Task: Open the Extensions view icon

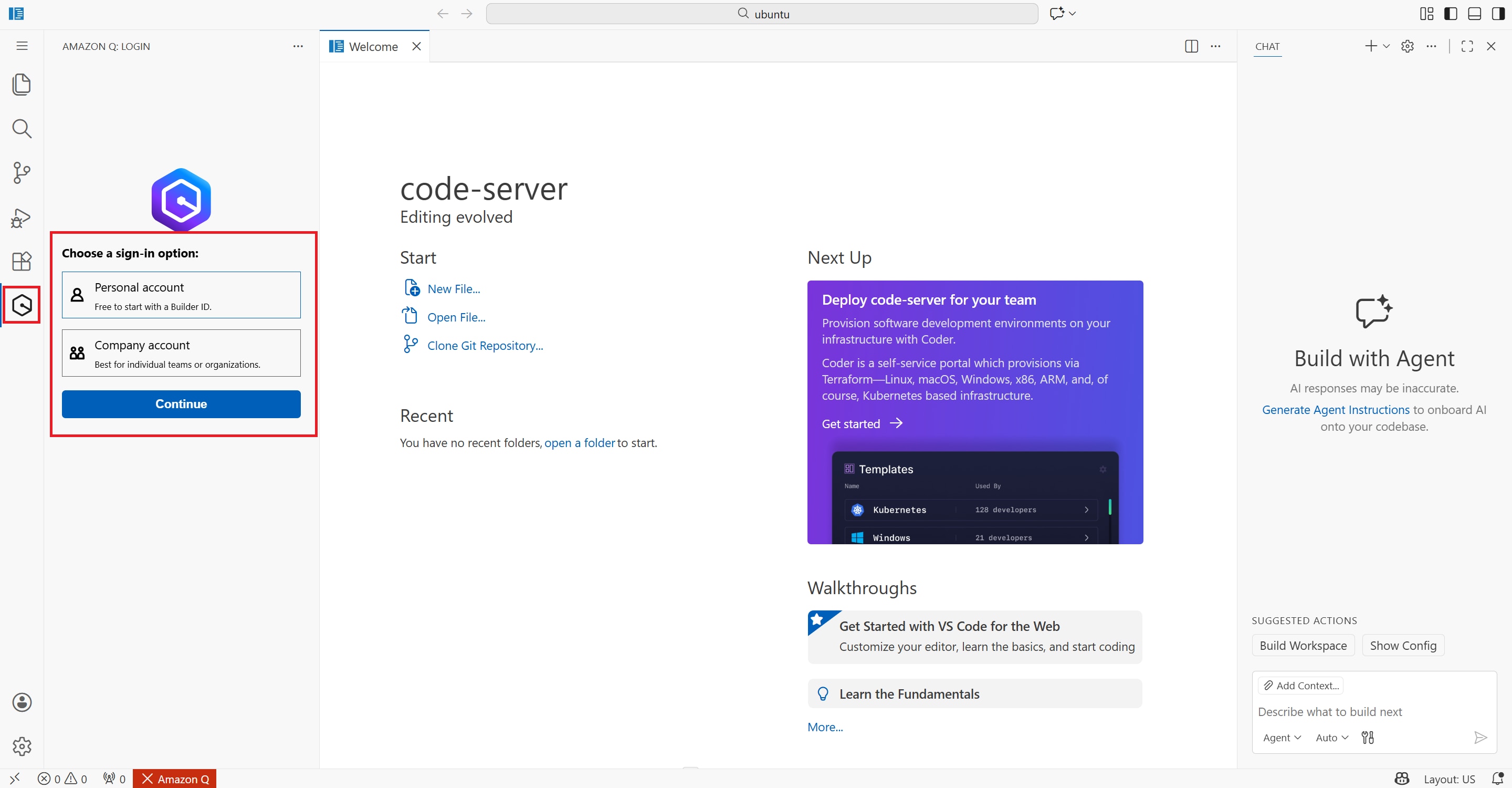Action: point(22,261)
